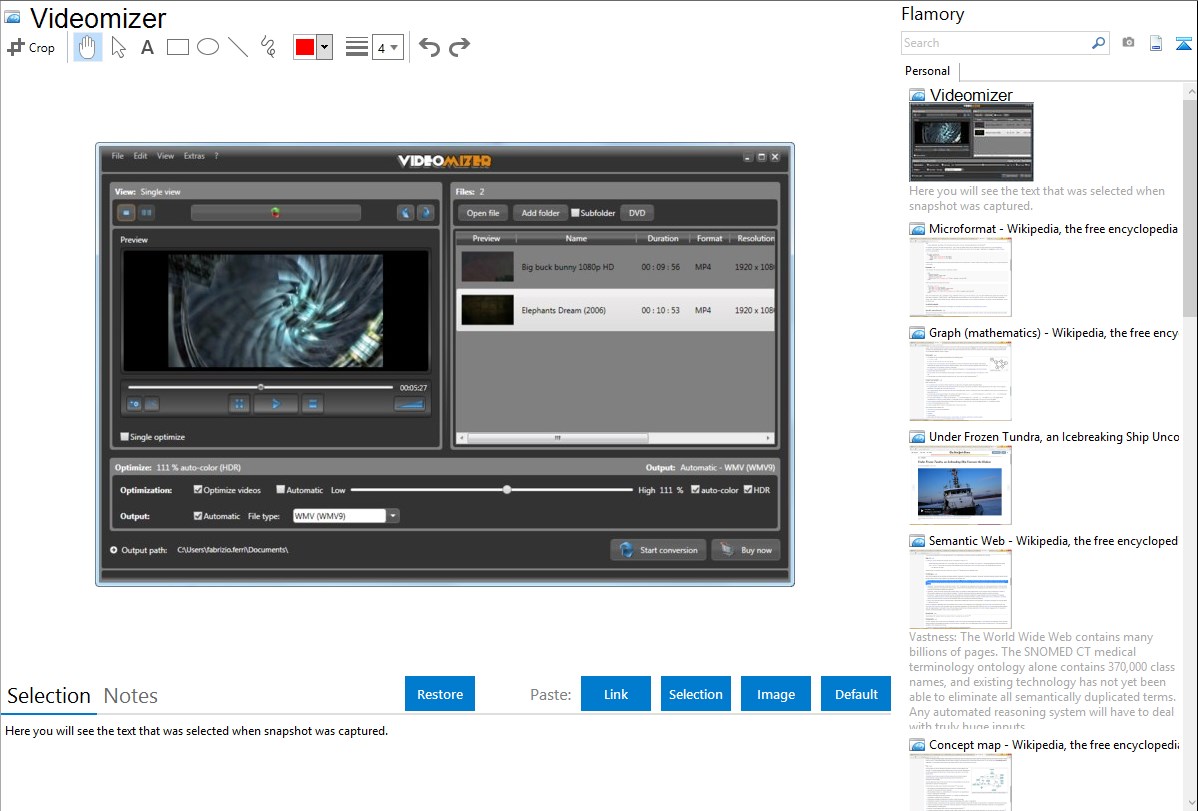This screenshot has height=811, width=1198.
Task: Undo the last annotation
Action: pos(429,47)
